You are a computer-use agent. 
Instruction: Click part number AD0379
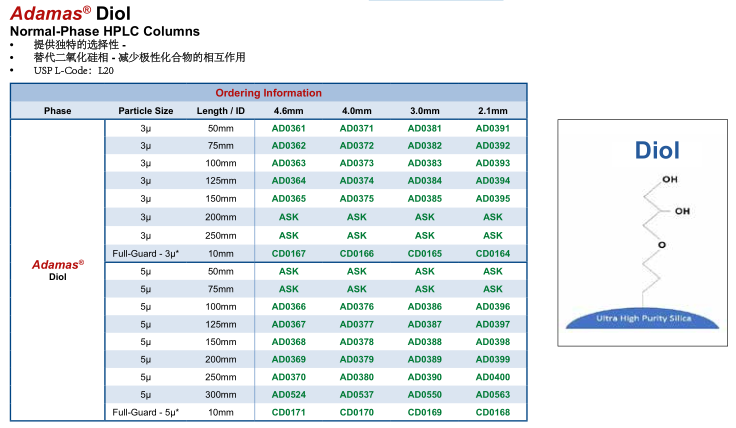click(356, 359)
